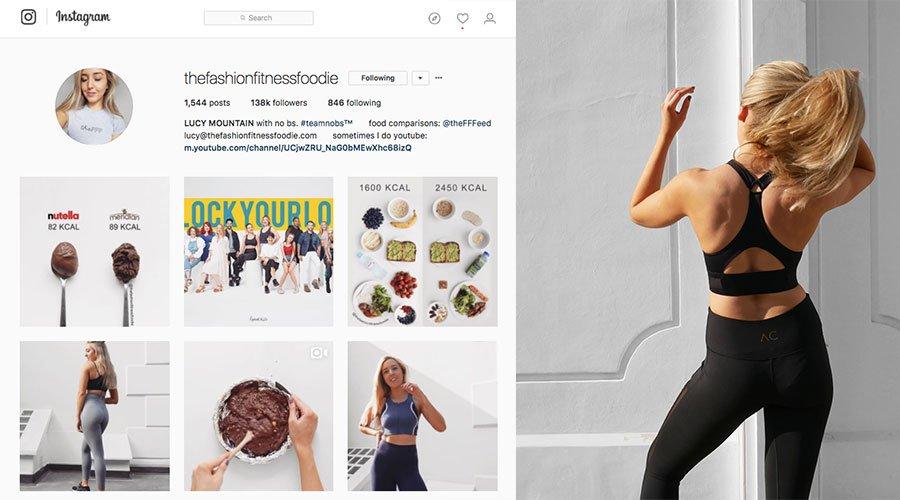
Task: Click the search field in header
Action: (x=259, y=18)
